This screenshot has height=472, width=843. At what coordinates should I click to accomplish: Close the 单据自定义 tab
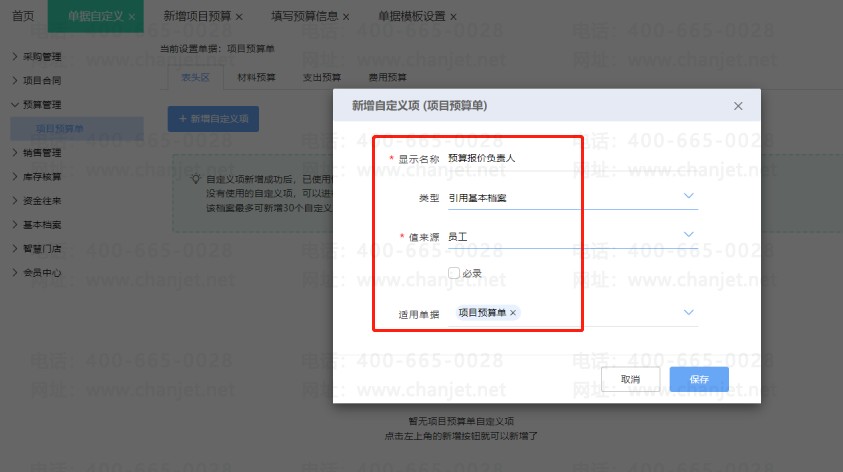(x=132, y=17)
